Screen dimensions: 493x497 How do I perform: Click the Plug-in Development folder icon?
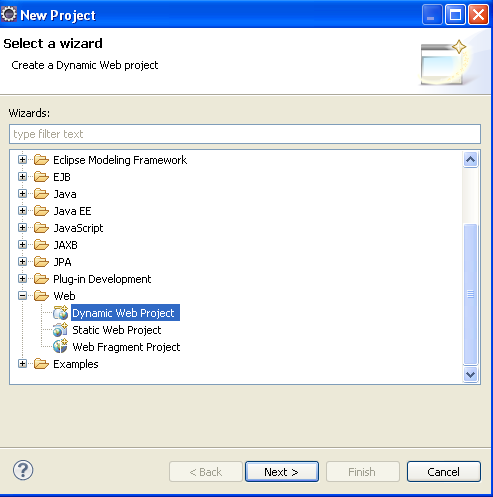[x=41, y=279]
